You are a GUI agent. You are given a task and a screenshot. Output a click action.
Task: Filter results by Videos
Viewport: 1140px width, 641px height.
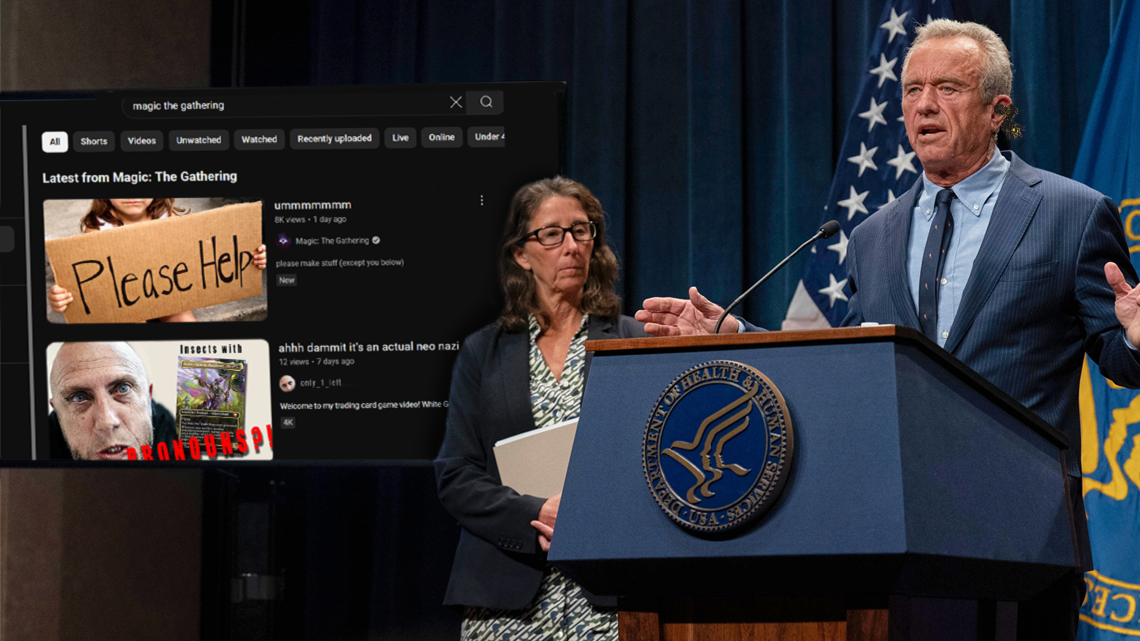point(141,141)
